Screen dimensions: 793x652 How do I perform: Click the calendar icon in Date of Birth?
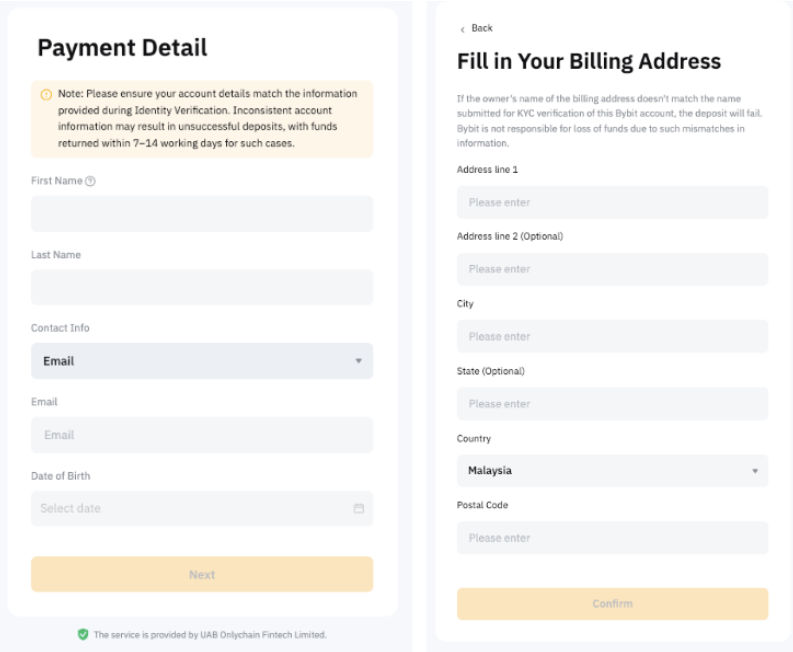[359, 509]
